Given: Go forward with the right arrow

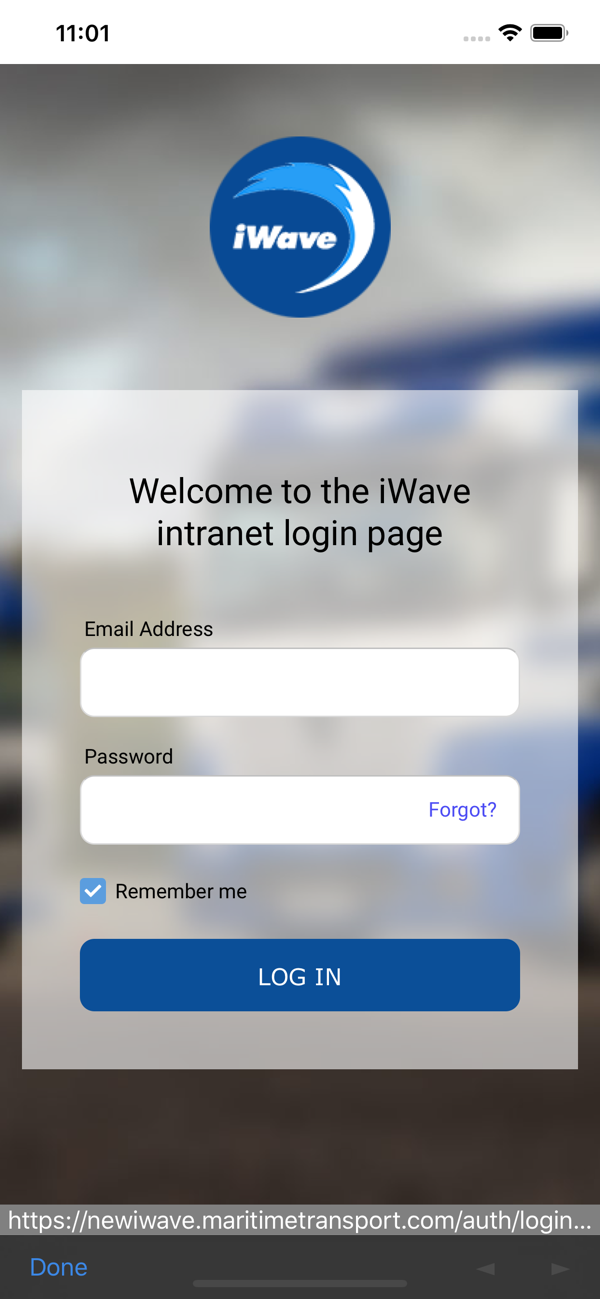Looking at the screenshot, I should [x=560, y=1268].
